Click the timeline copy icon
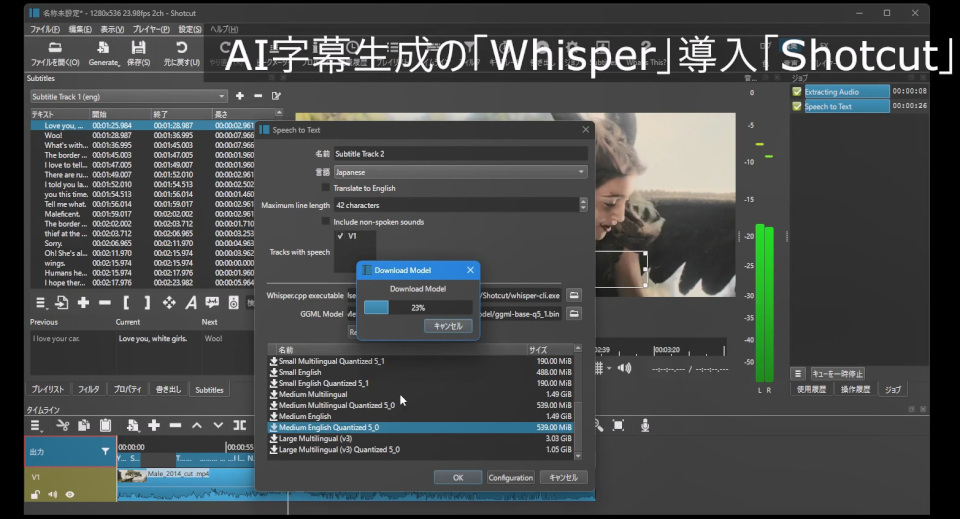The height and width of the screenshot is (519, 960). pyautogui.click(x=84, y=425)
